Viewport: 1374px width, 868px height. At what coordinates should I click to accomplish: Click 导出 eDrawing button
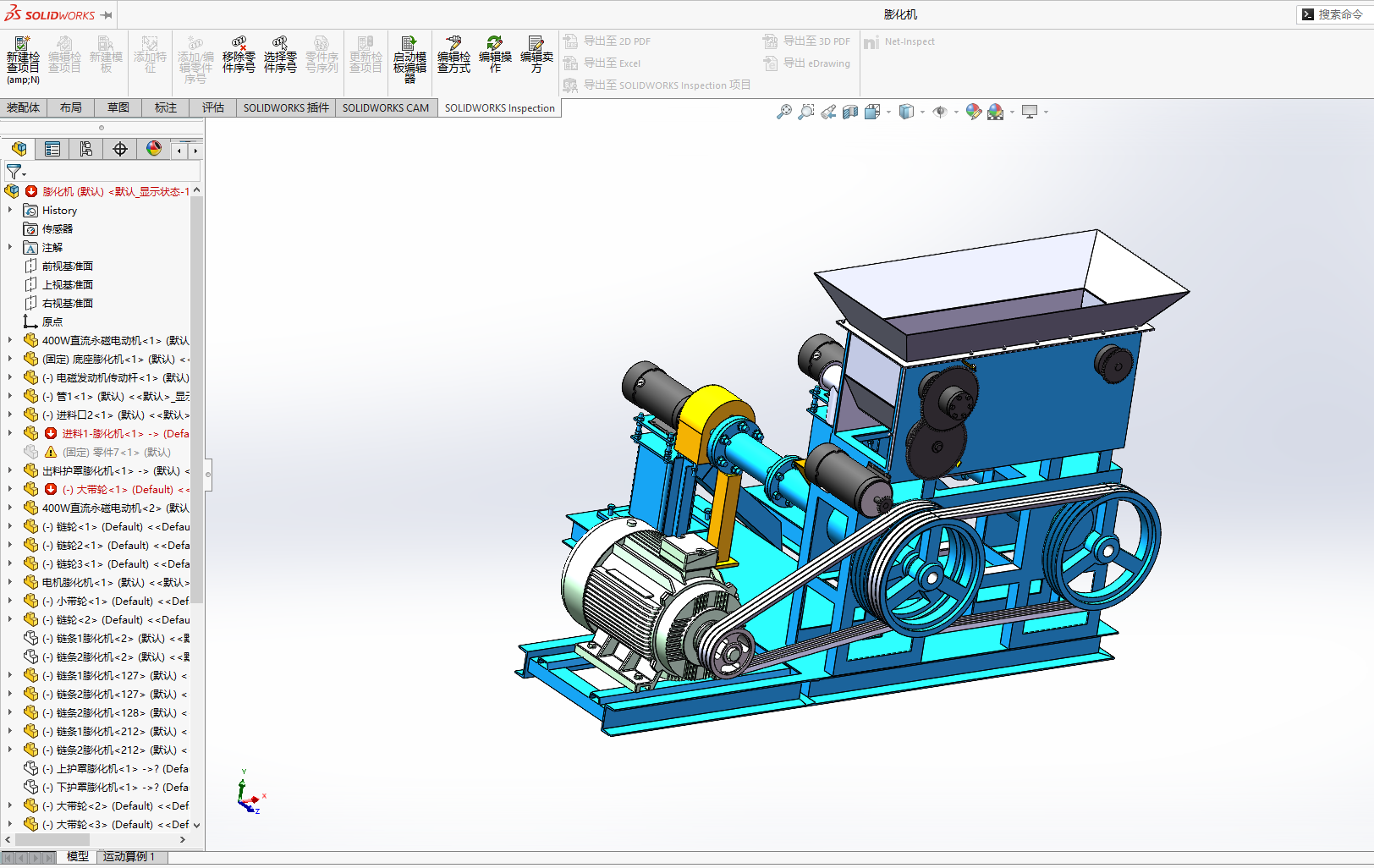click(x=806, y=63)
